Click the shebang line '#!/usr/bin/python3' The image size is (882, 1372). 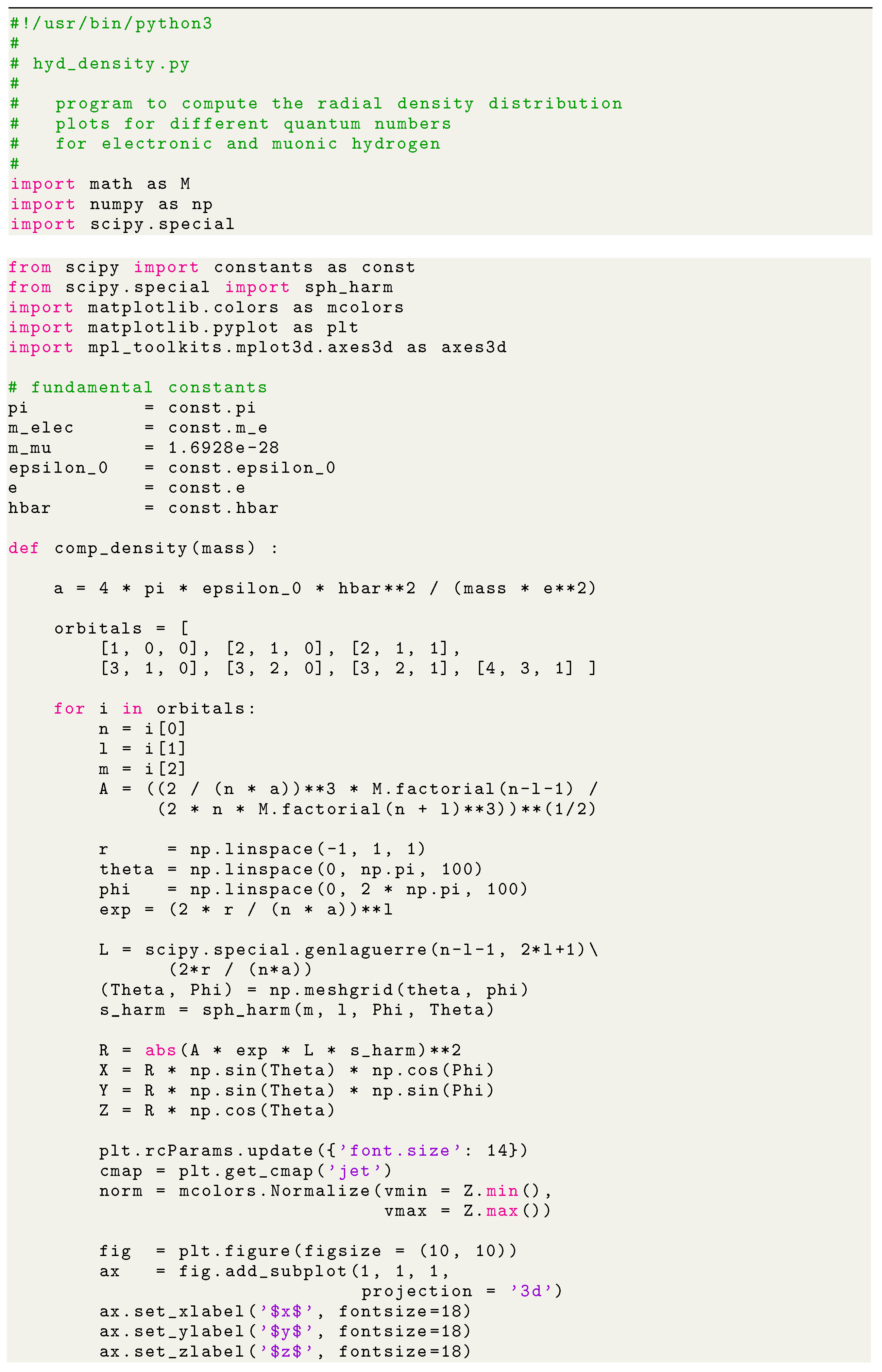point(111,24)
